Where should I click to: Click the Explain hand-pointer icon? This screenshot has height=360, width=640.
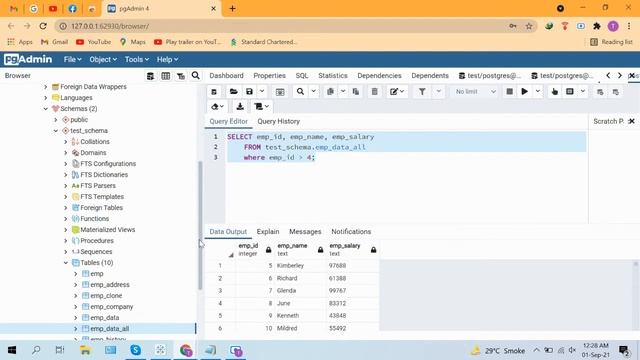tap(554, 92)
